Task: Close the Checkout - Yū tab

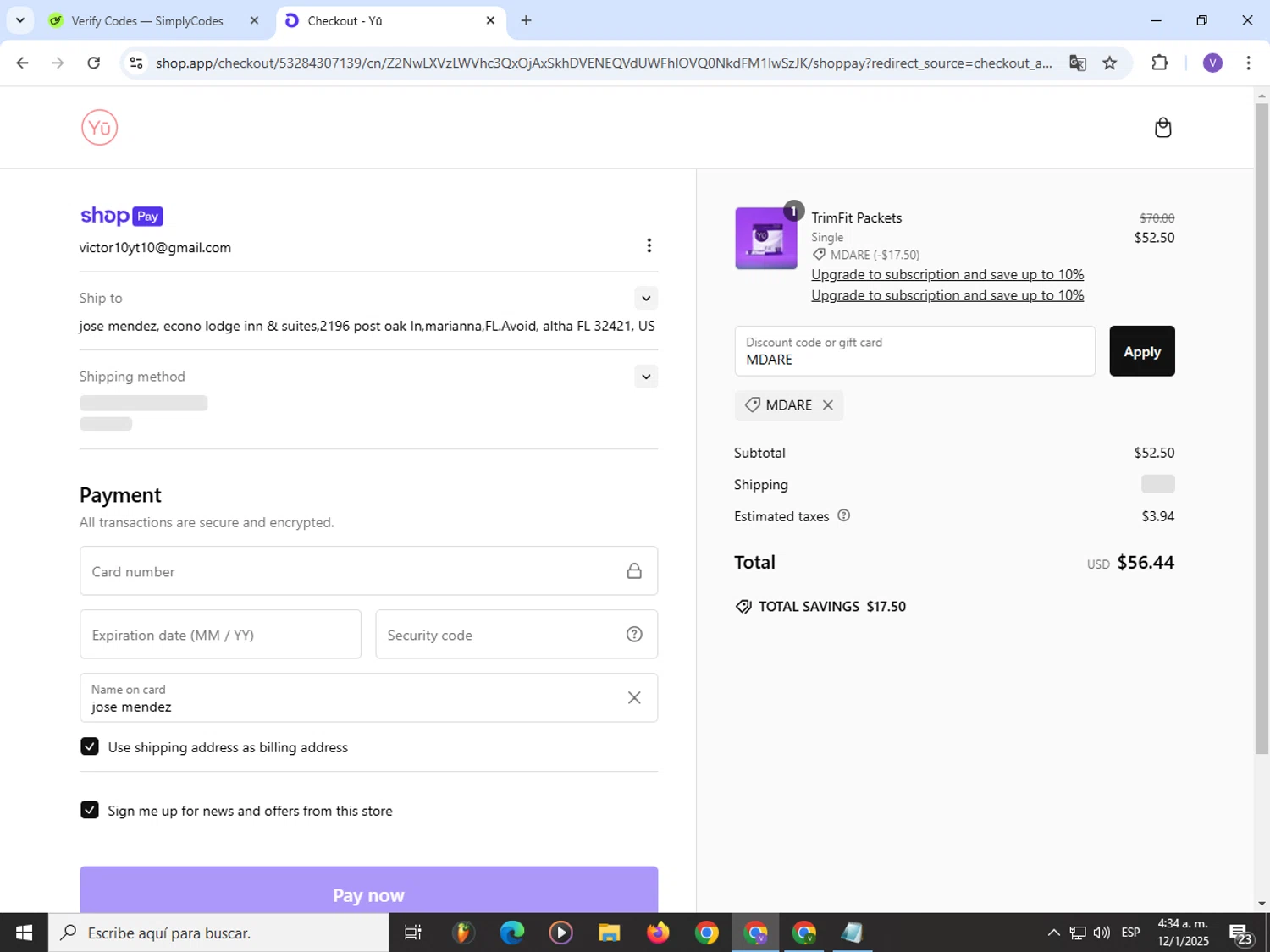Action: [x=490, y=20]
